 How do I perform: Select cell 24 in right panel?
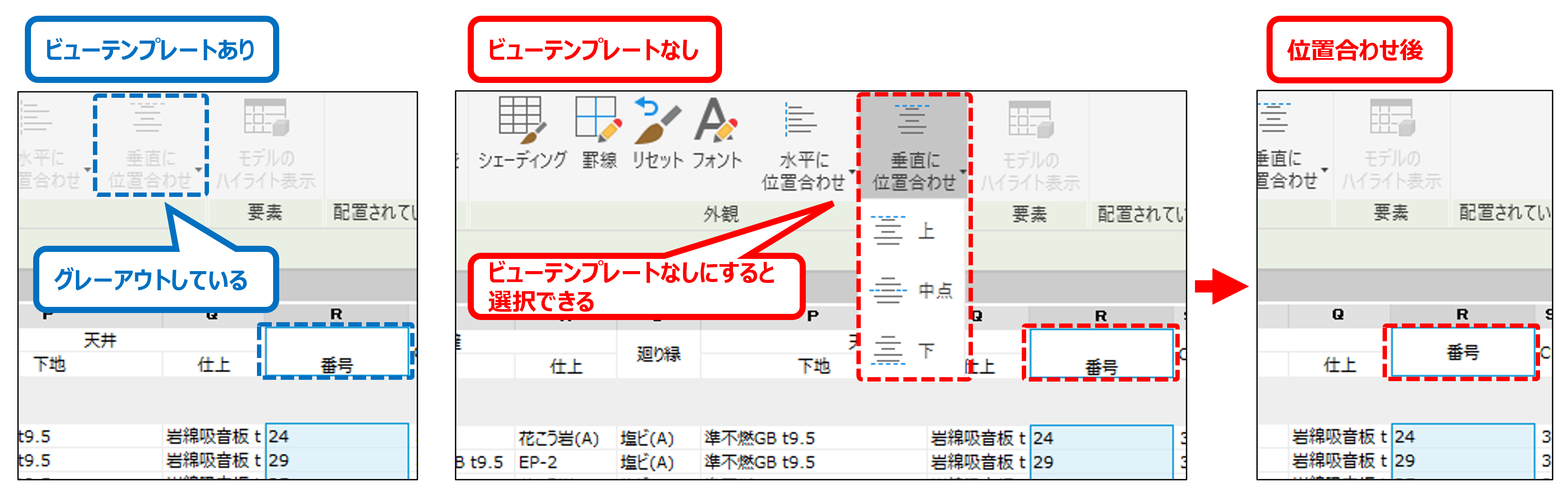pos(1463,437)
